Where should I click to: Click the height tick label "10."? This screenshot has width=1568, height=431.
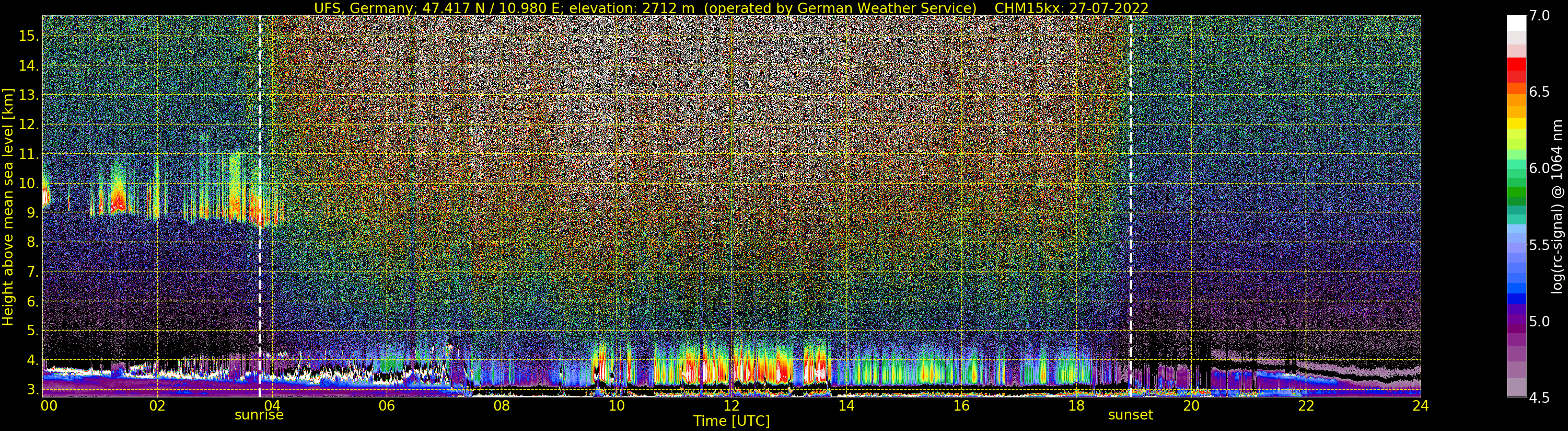pos(29,184)
